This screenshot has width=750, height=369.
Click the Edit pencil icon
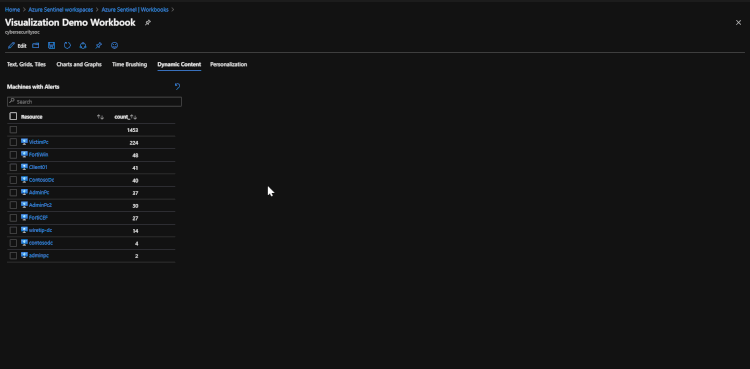(x=11, y=46)
